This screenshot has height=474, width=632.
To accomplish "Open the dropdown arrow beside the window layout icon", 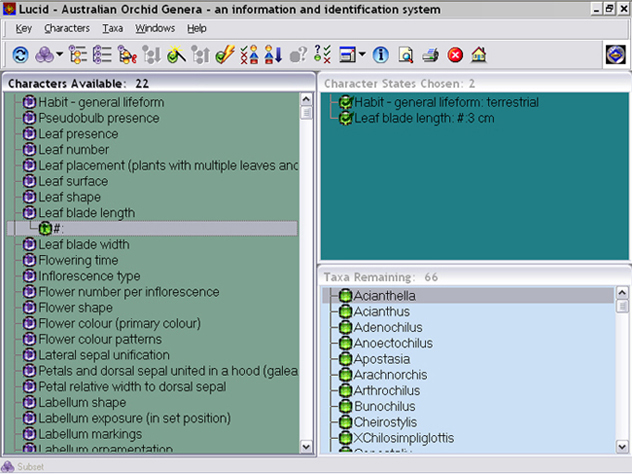I will [362, 54].
